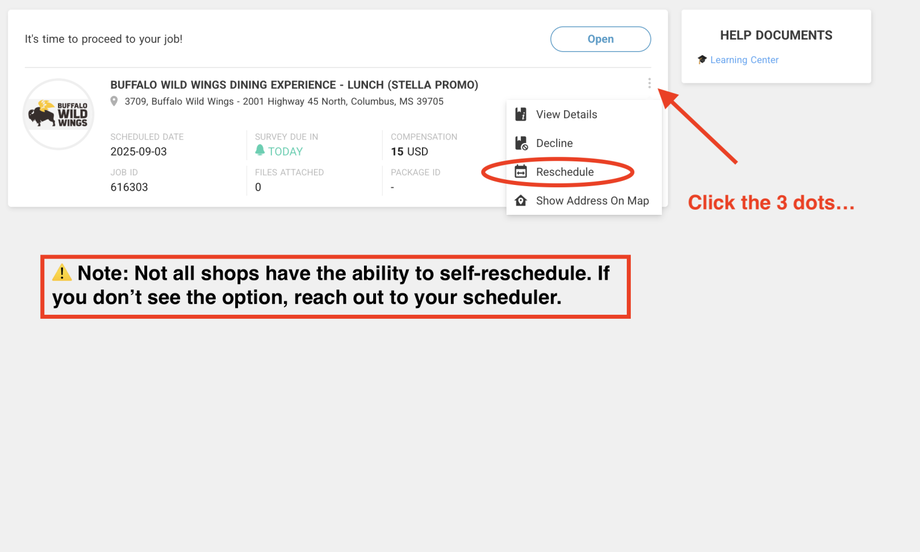Image resolution: width=920 pixels, height=552 pixels.
Task: Open the three-dots job options menu
Action: (x=649, y=83)
